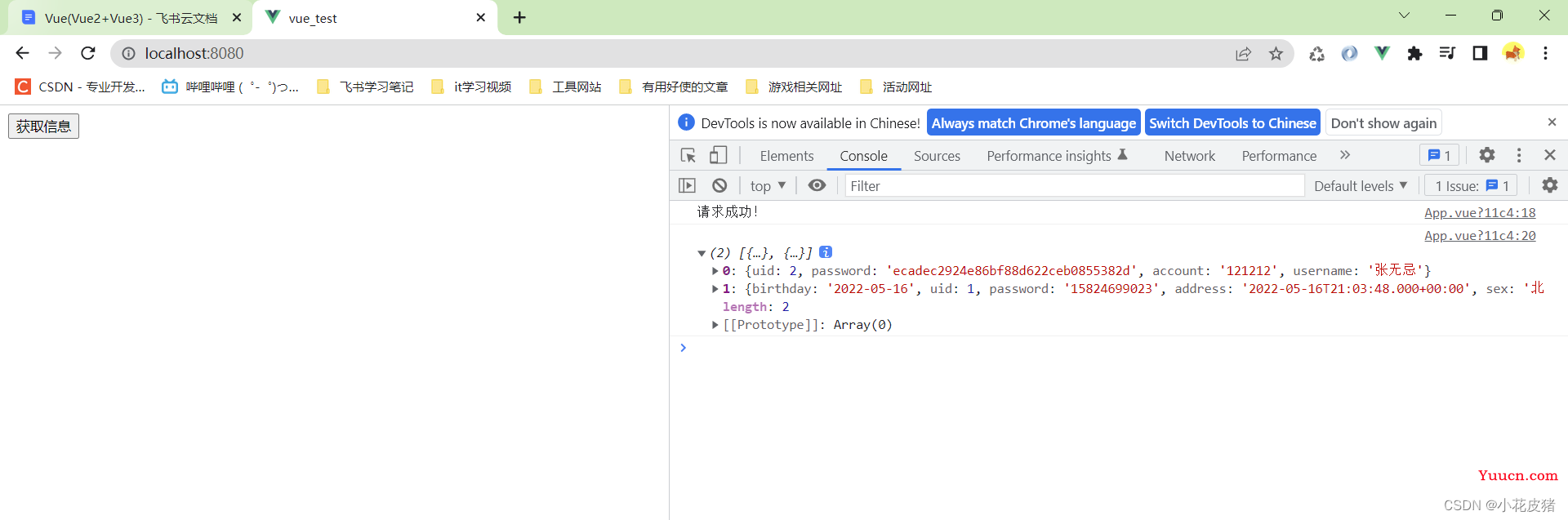Open the top context dropdown

coord(768,186)
